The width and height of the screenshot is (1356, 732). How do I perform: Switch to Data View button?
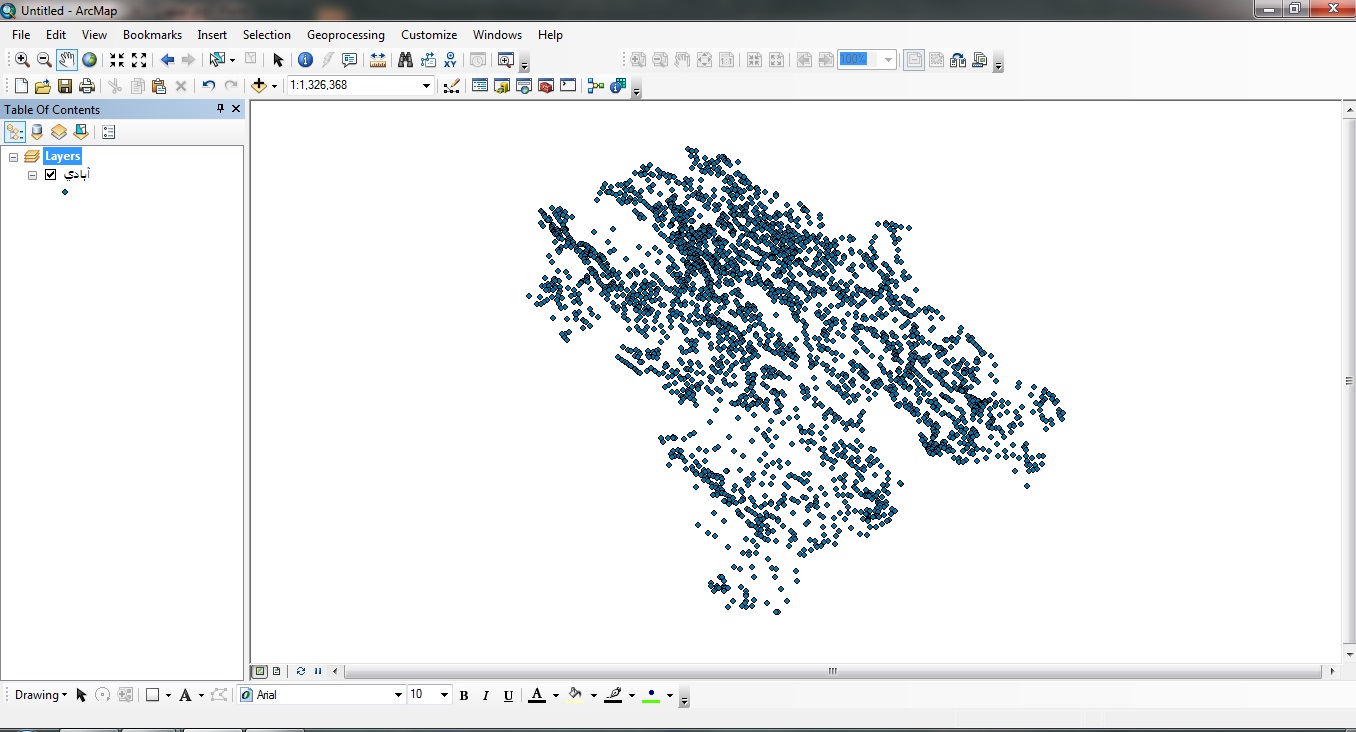tap(260, 672)
